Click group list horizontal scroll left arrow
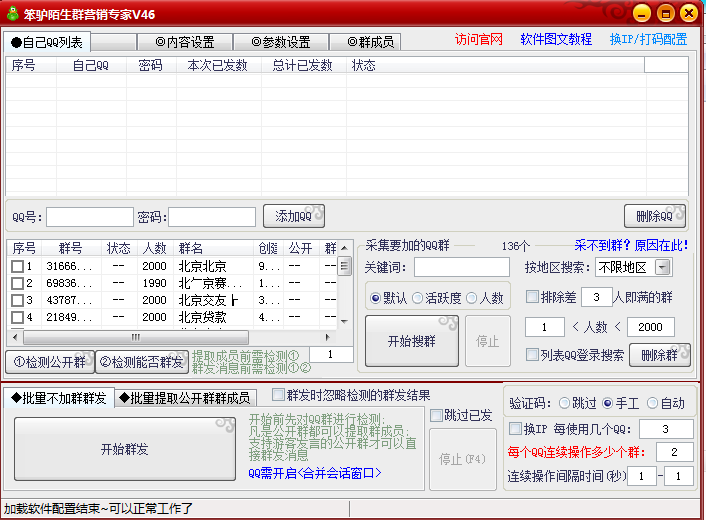The image size is (706, 520). click(16, 337)
